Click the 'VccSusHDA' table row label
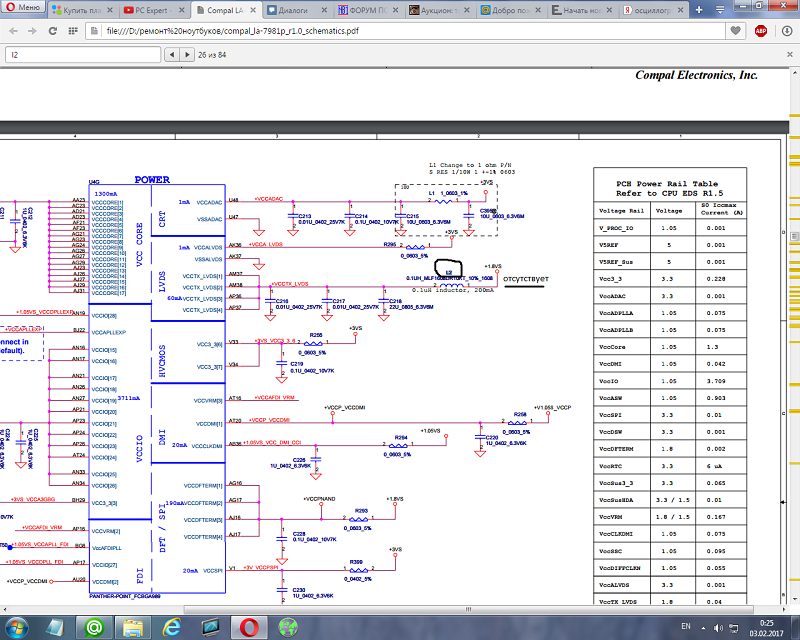Image resolution: width=800 pixels, height=640 pixels. click(x=616, y=500)
